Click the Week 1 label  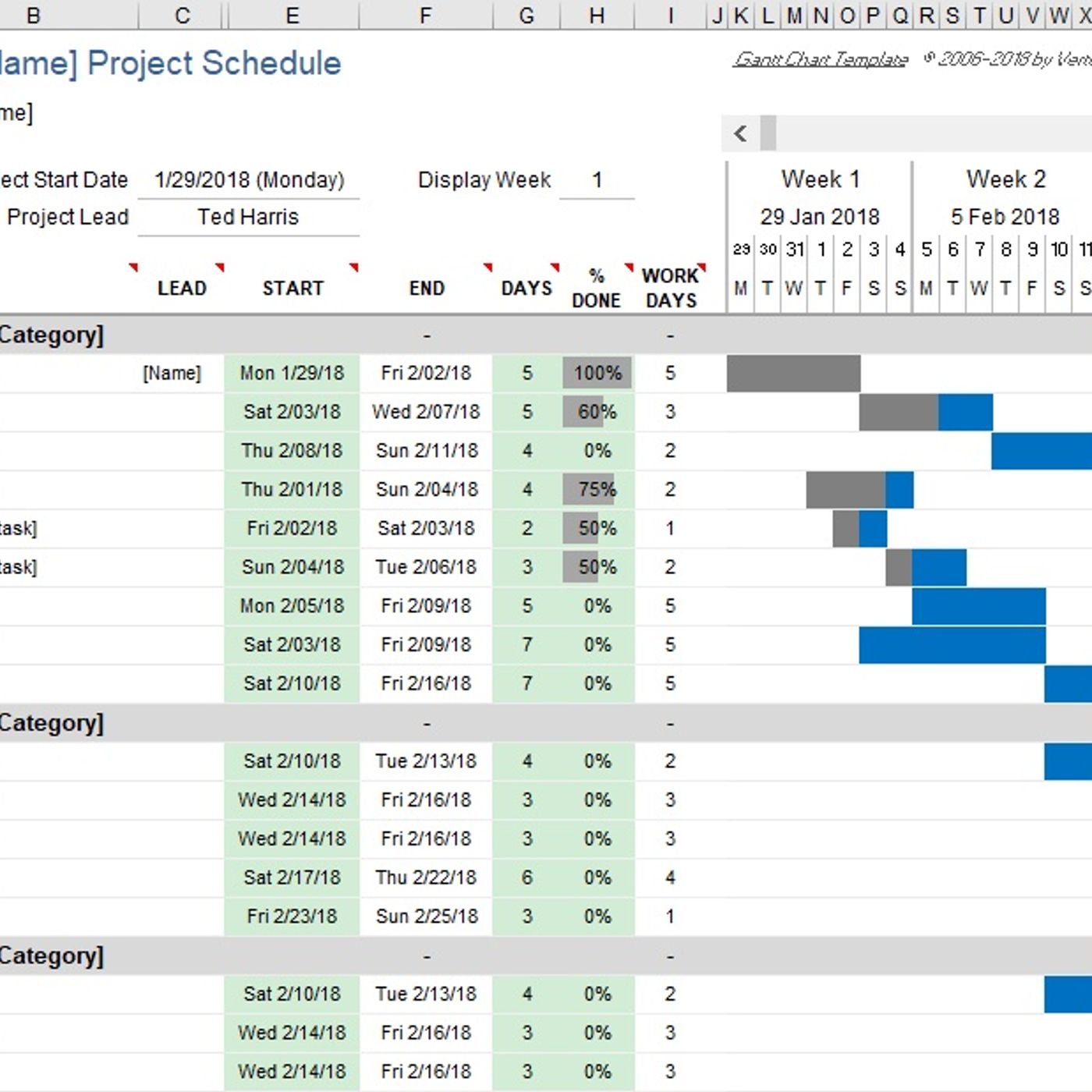821,179
